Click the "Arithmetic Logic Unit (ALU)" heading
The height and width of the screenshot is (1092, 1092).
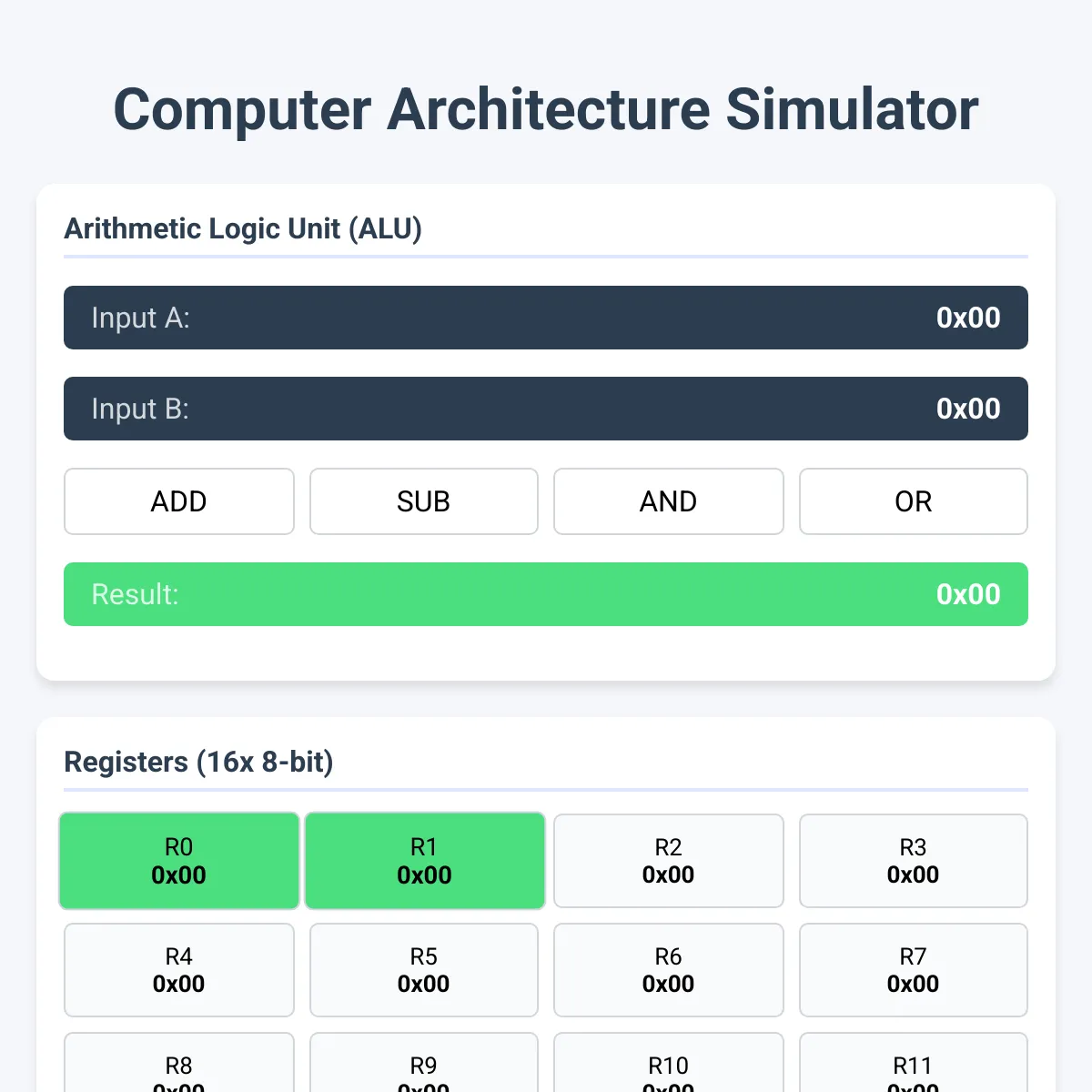(x=243, y=228)
